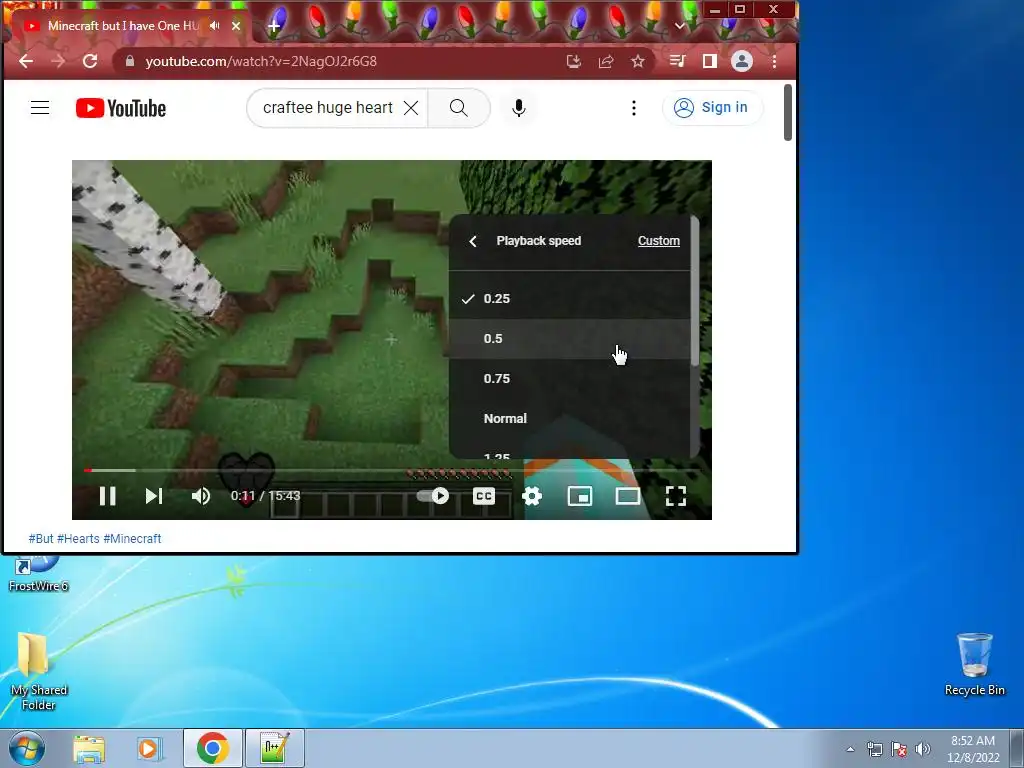
Task: Mute the tab via the speaker icon
Action: pyautogui.click(x=215, y=26)
